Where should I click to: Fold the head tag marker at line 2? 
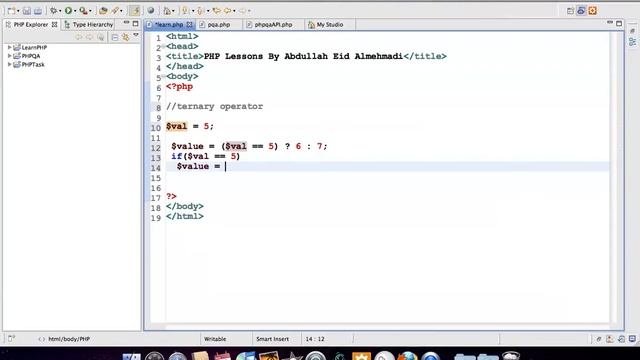(x=164, y=46)
